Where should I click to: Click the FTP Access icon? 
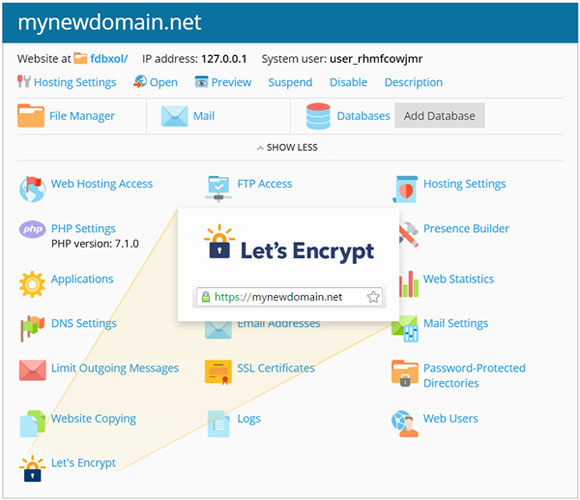pyautogui.click(x=218, y=189)
